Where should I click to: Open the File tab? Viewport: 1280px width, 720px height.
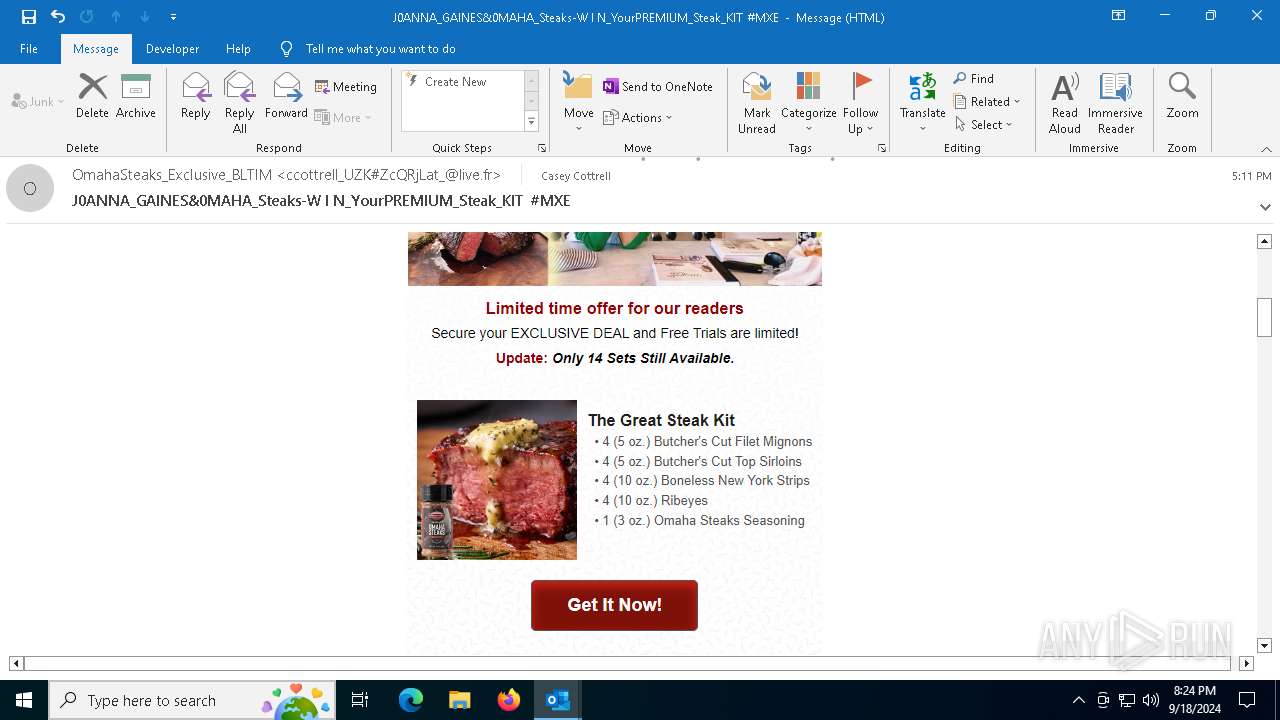click(29, 49)
